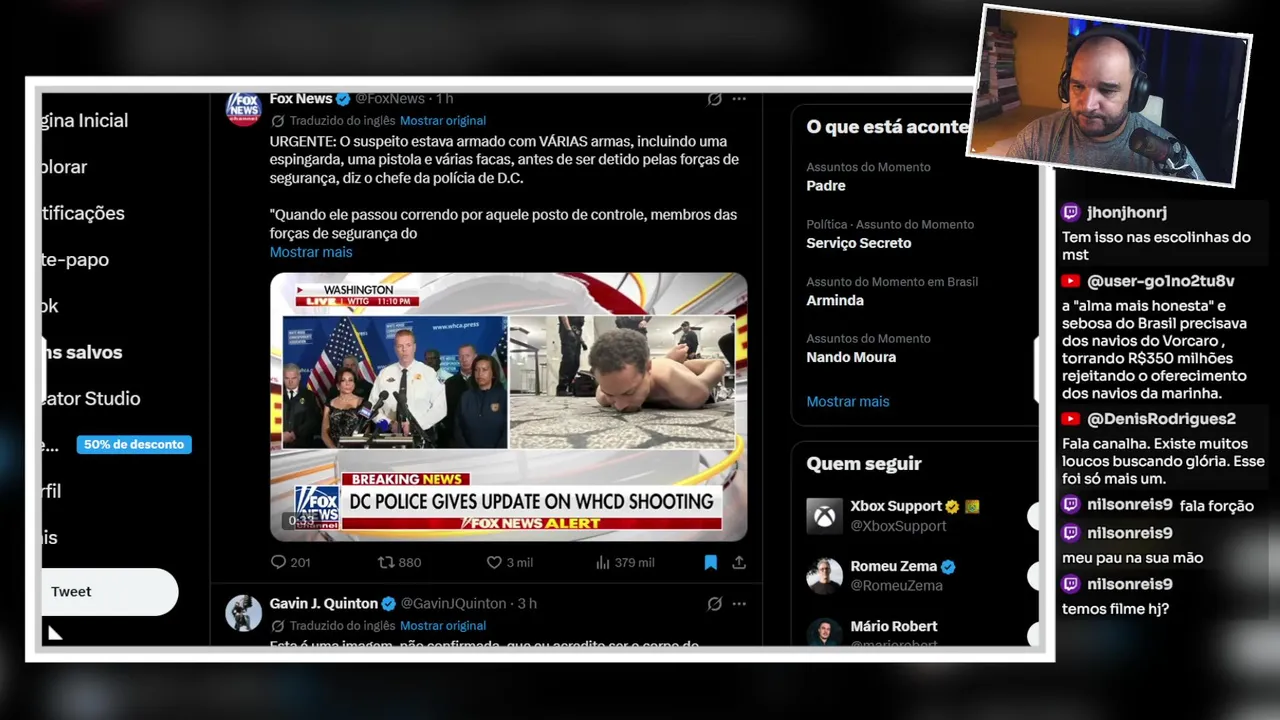The image size is (1280, 720).
Task: Click YouTube icon next to @DenisRodrigues2
Action: (x=1071, y=419)
